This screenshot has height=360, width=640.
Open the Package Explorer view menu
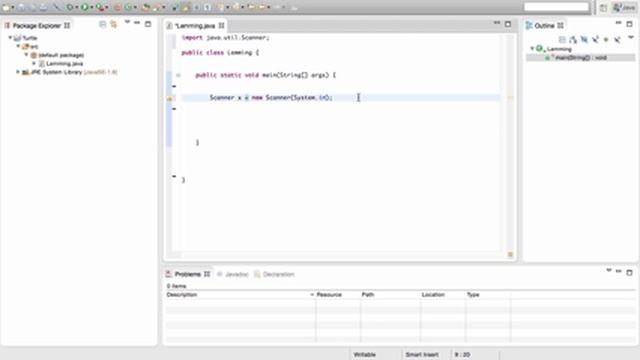[x=127, y=22]
